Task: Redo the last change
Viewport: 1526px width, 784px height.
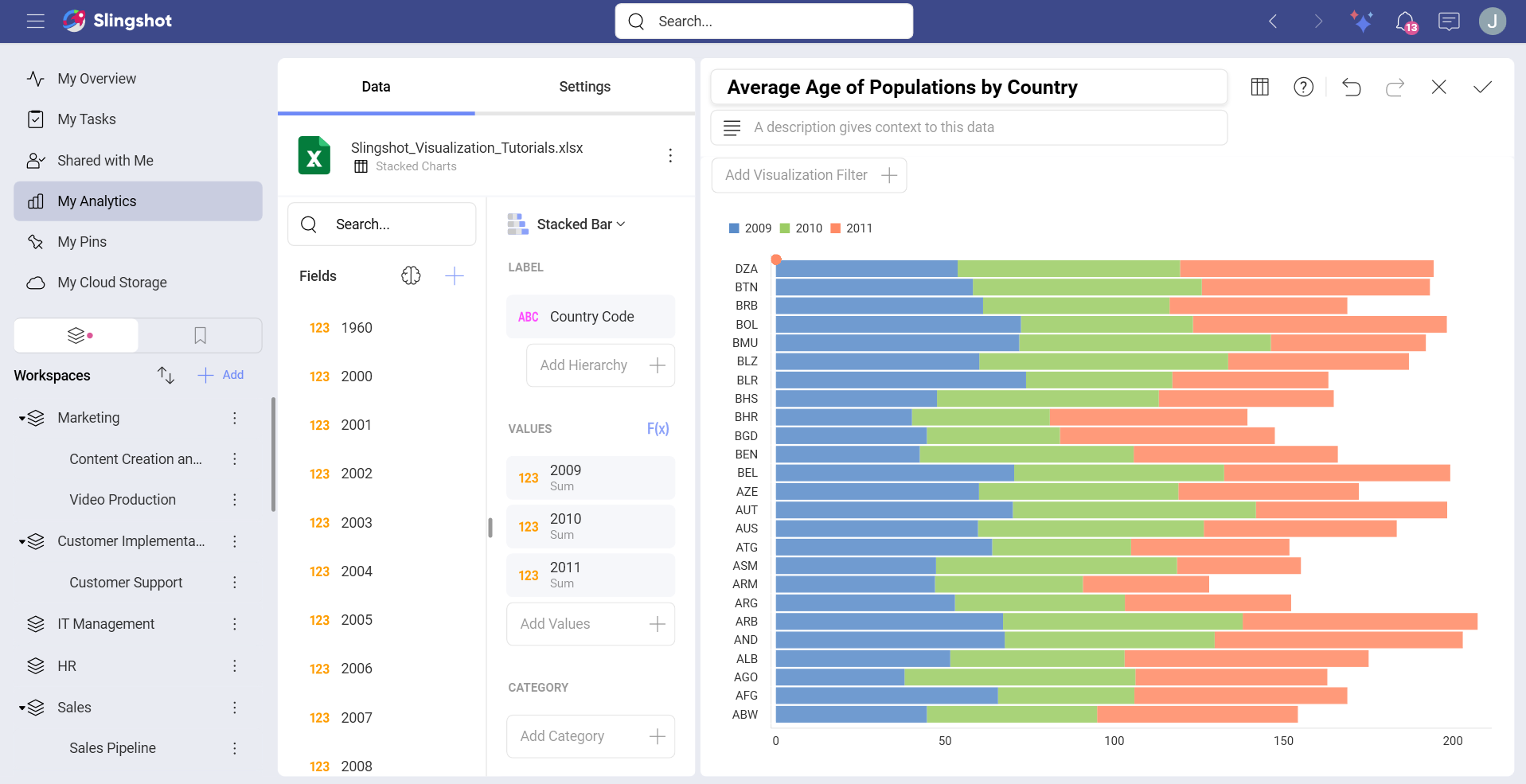Action: click(1395, 87)
